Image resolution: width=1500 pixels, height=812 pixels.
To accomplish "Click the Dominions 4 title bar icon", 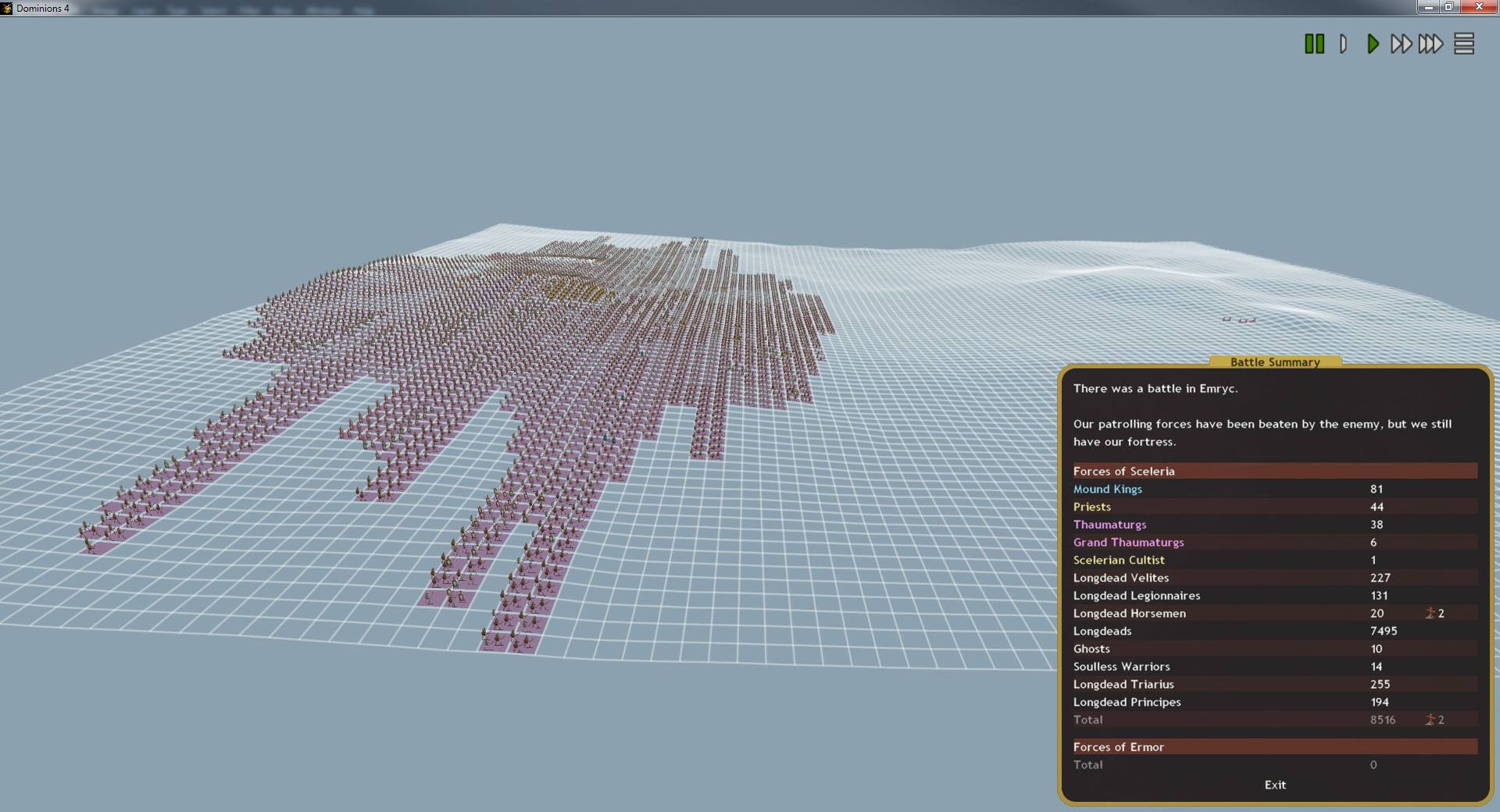I will tap(7, 8).
